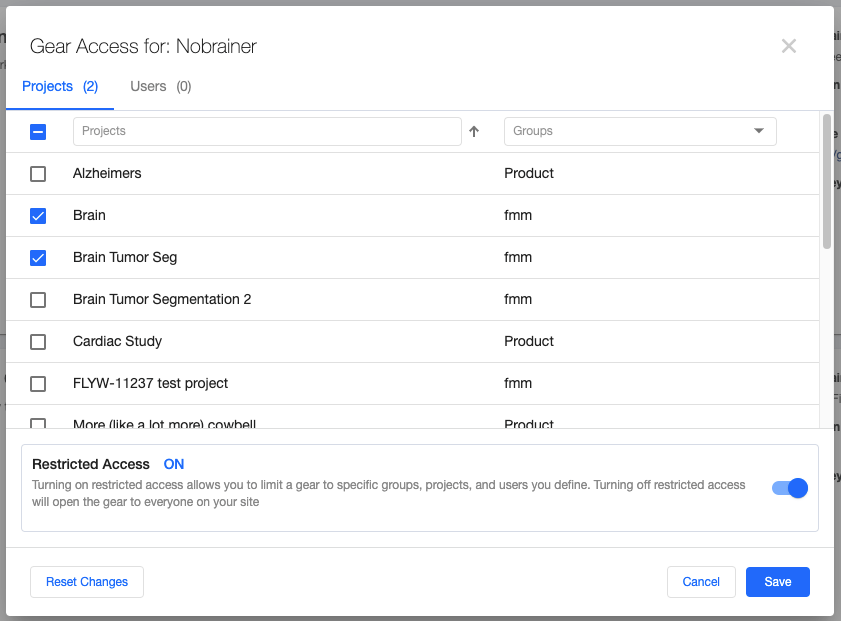Select the More (like a lot more) cowbell project

click(x=38, y=423)
